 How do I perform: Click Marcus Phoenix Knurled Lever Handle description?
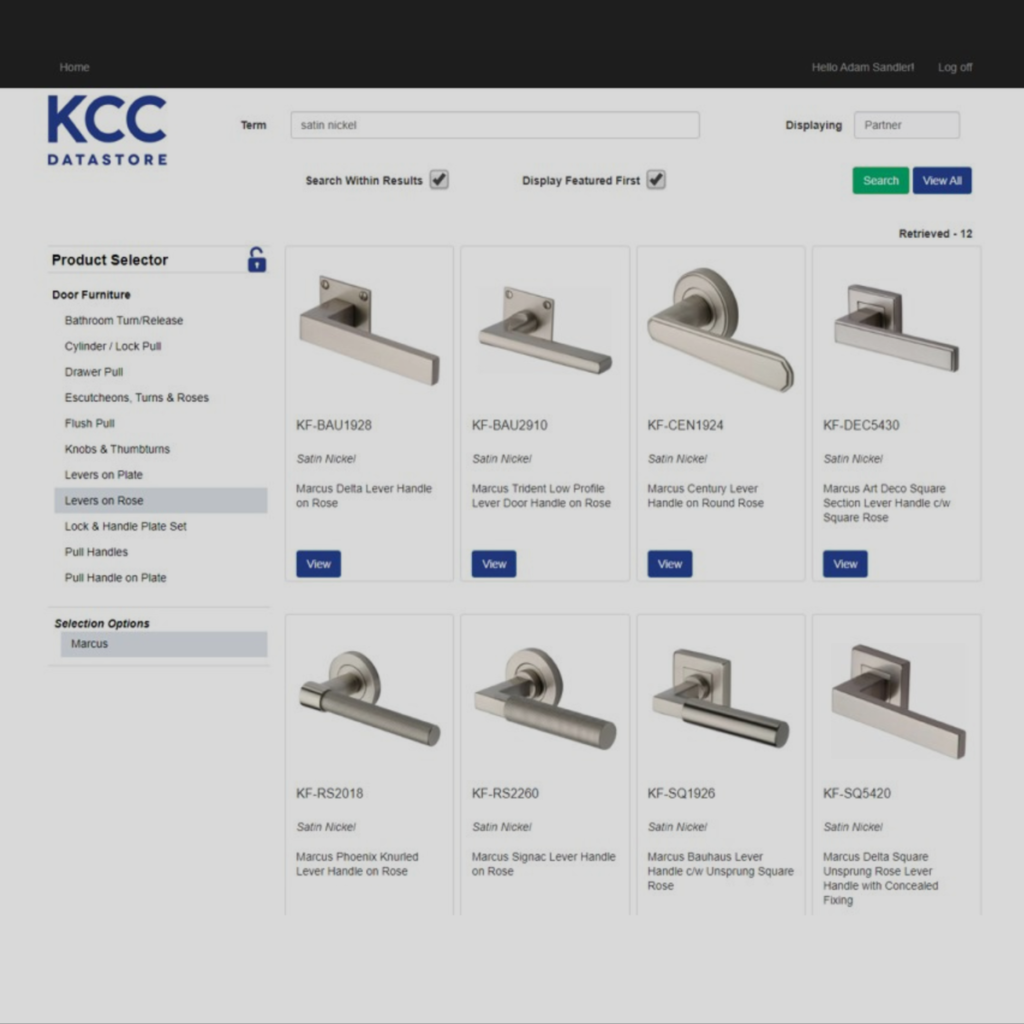click(357, 863)
